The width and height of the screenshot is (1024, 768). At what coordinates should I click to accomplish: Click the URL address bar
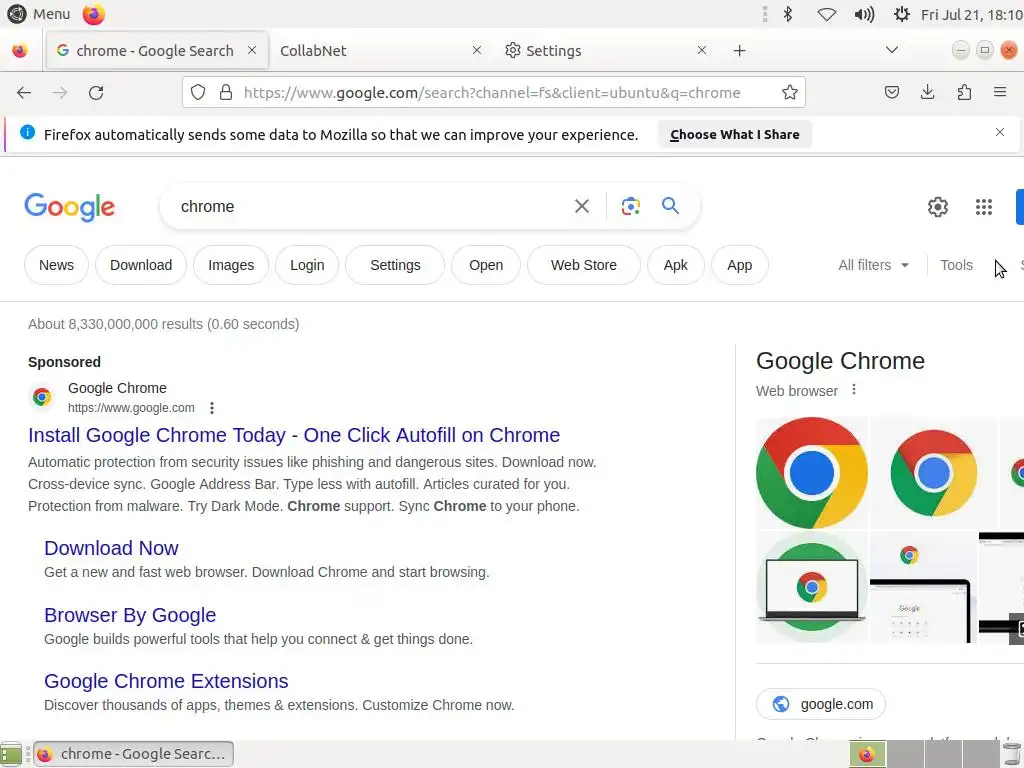coord(492,93)
